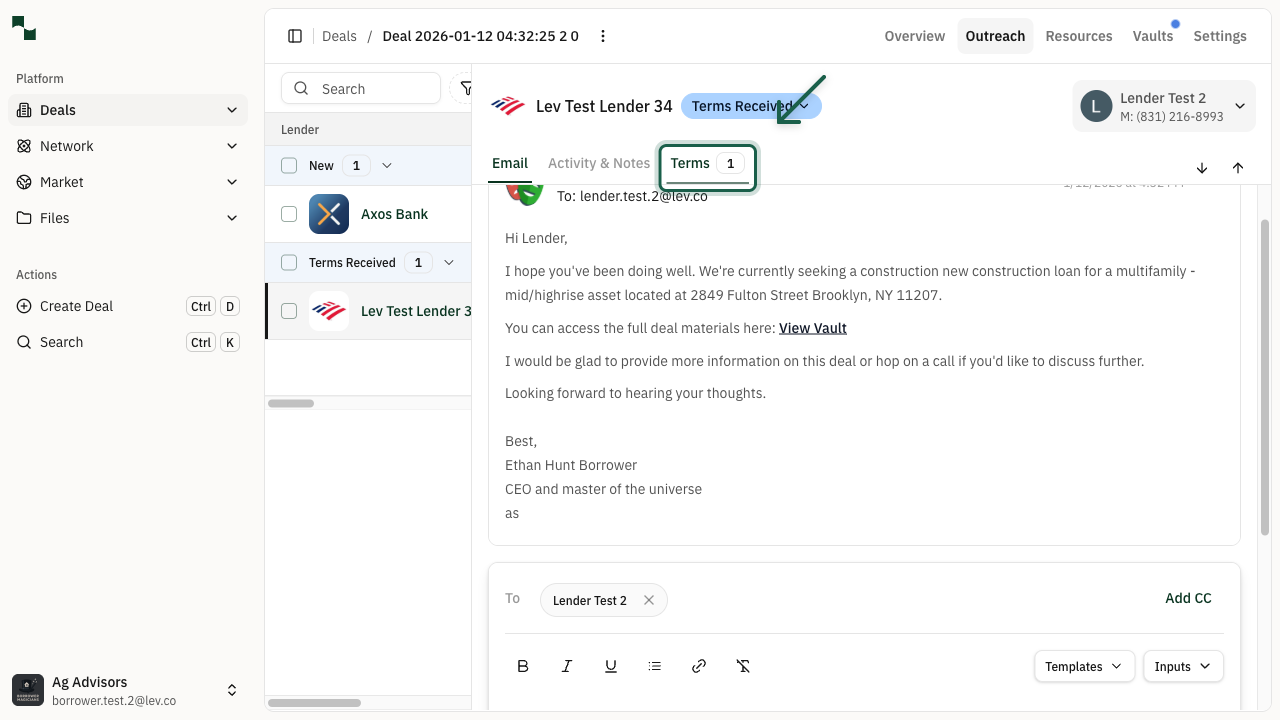Viewport: 1280px width, 720px height.
Task: Tick the Terms Received group checkbox
Action: click(289, 263)
